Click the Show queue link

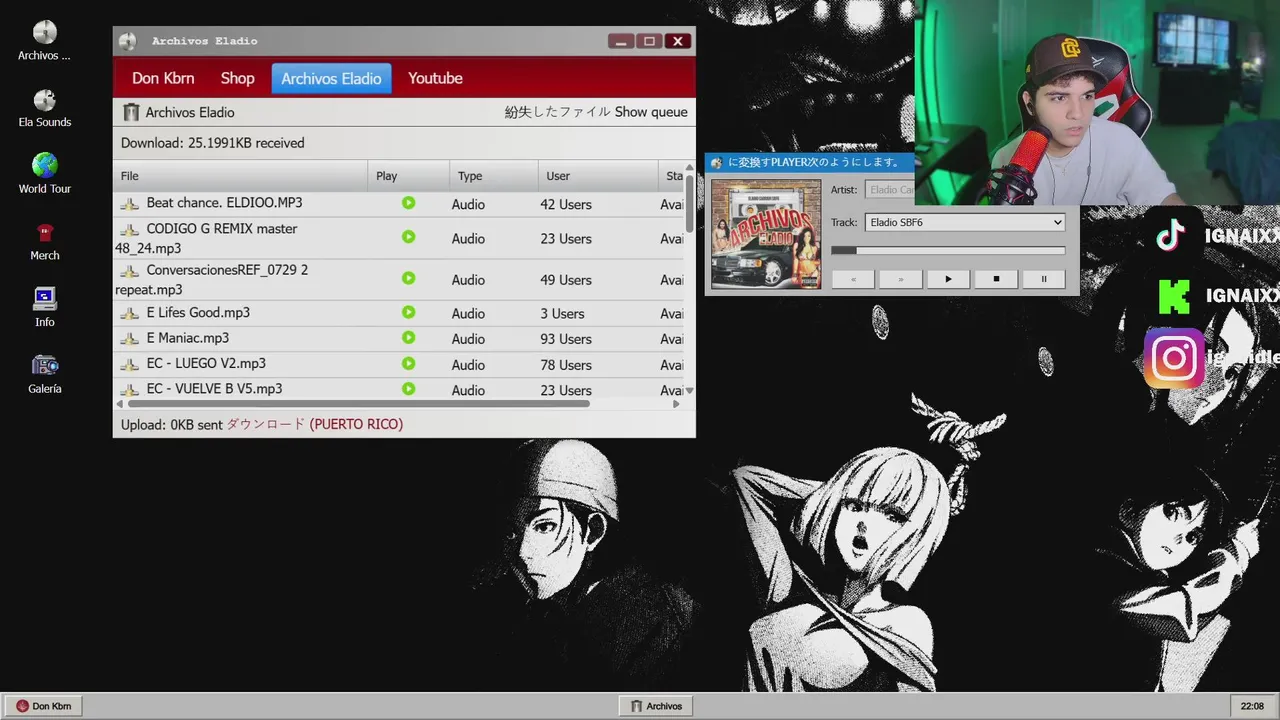(651, 112)
